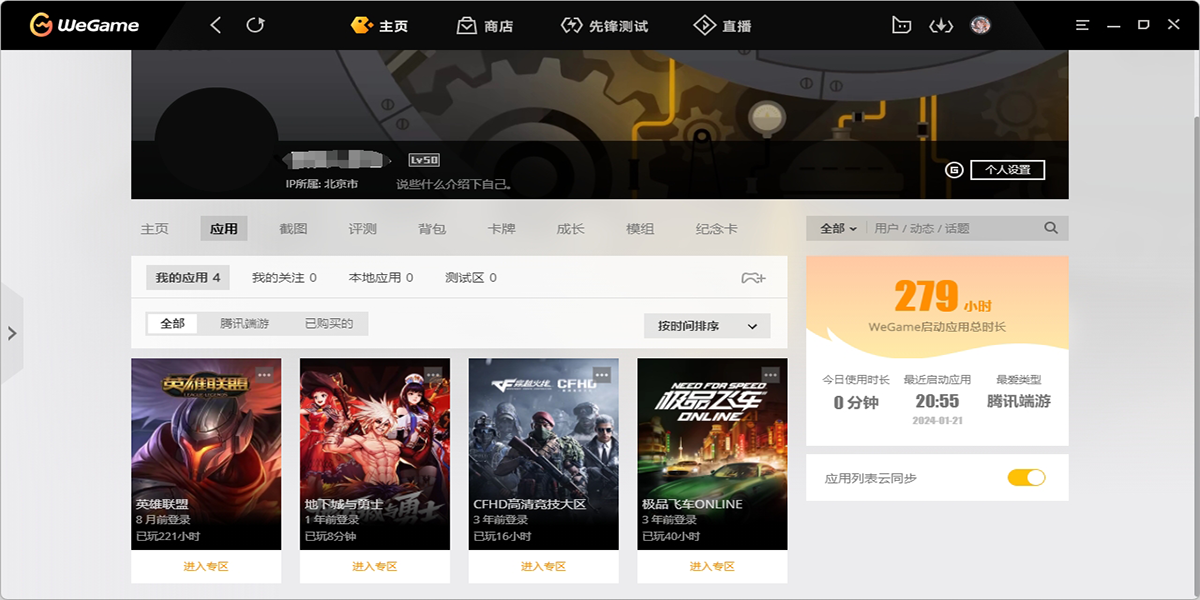1200x600 pixels.
Task: Click the 说些什么介绍下自己。 bio text
Action: [454, 185]
